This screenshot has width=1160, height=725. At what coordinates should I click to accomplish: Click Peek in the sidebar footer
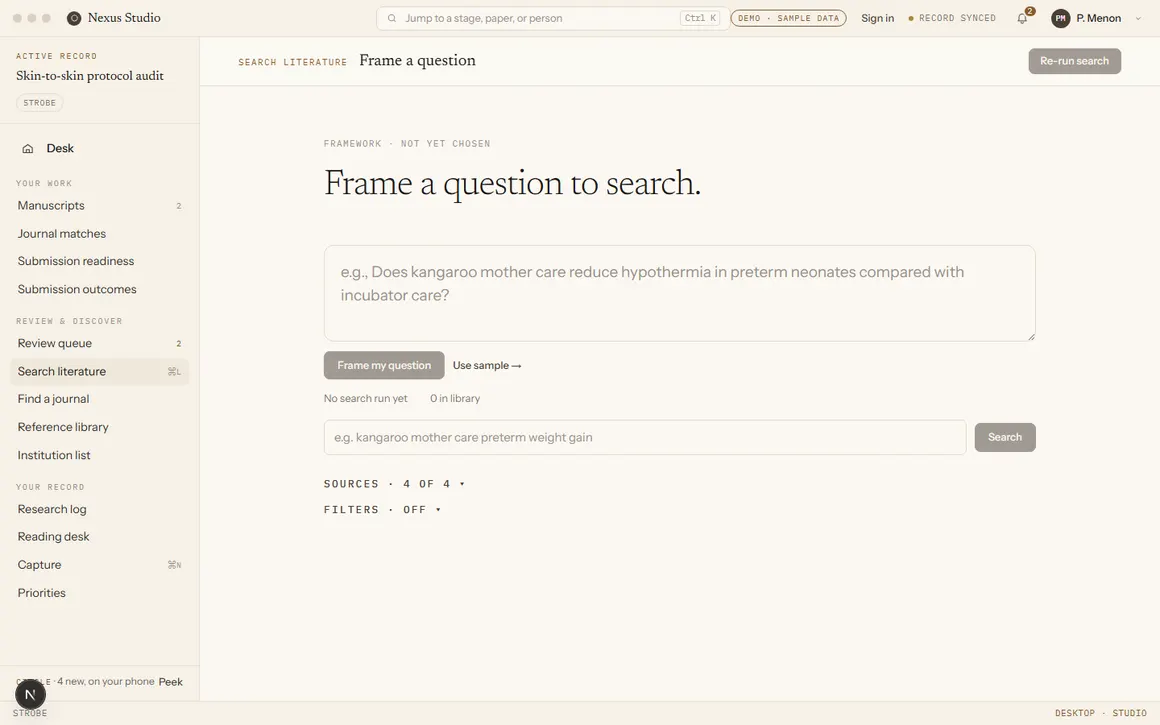click(x=170, y=682)
